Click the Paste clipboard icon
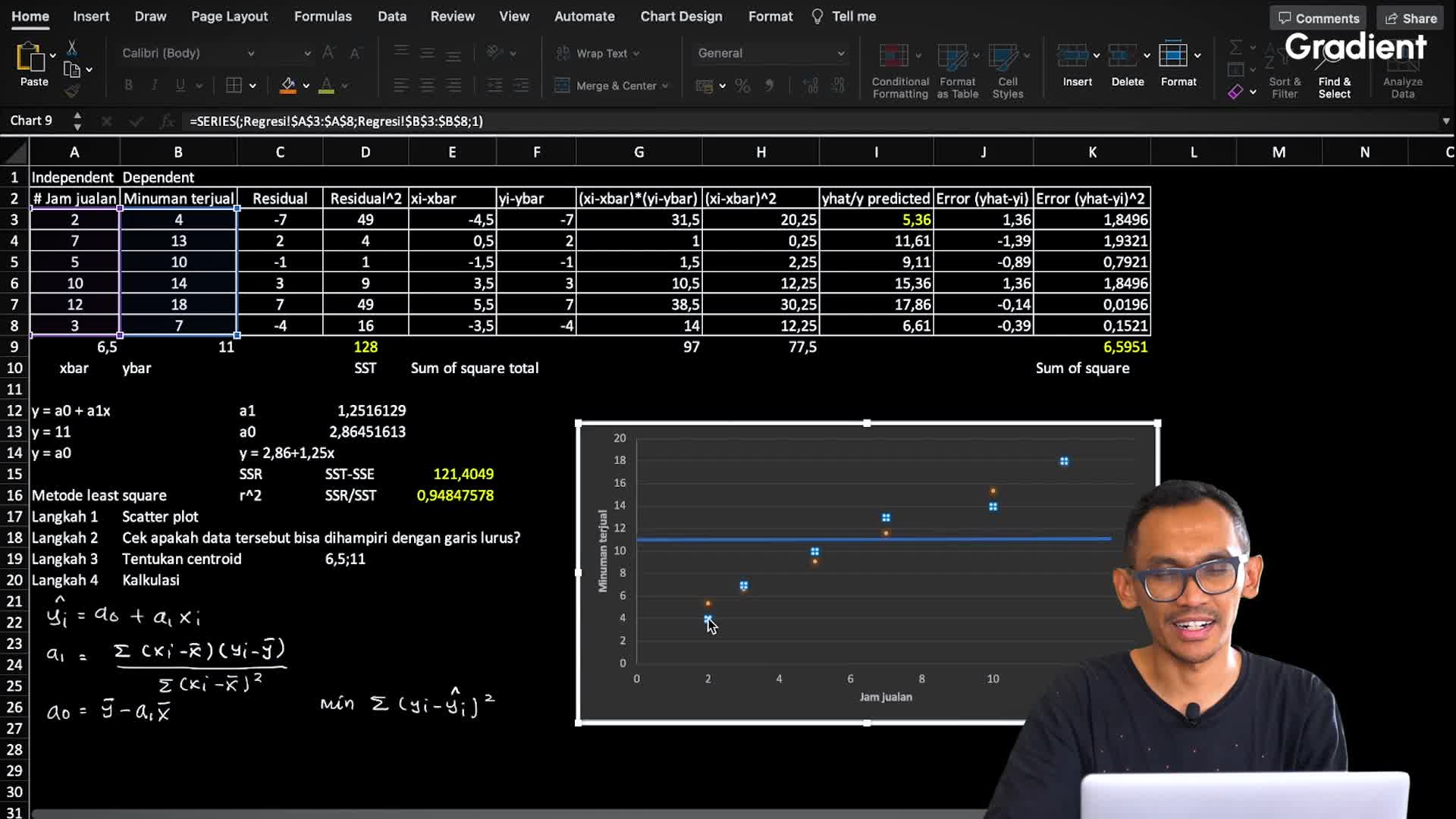Viewport: 1456px width, 819px height. [x=30, y=58]
